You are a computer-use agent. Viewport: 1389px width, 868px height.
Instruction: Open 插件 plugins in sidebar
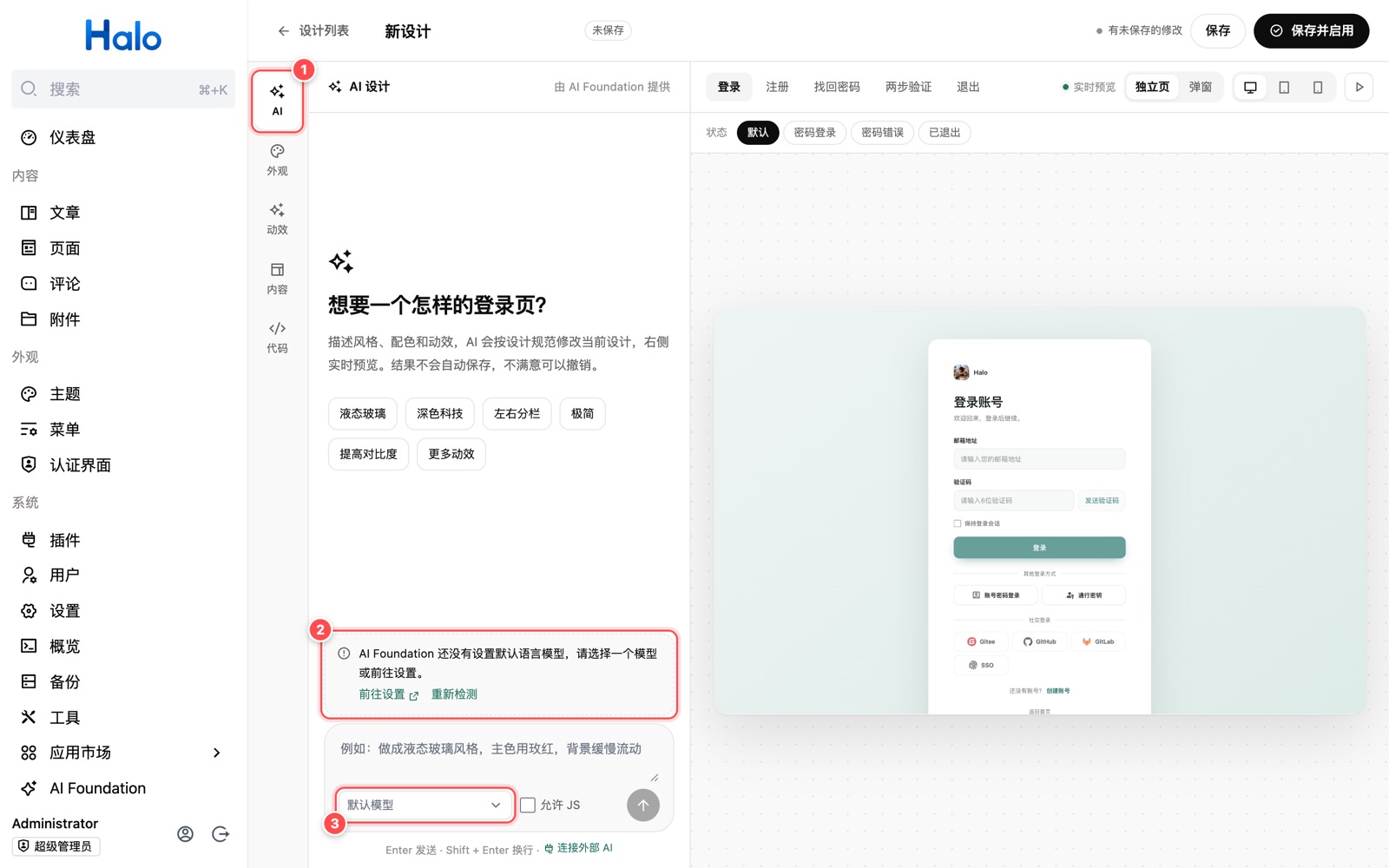tap(123, 540)
